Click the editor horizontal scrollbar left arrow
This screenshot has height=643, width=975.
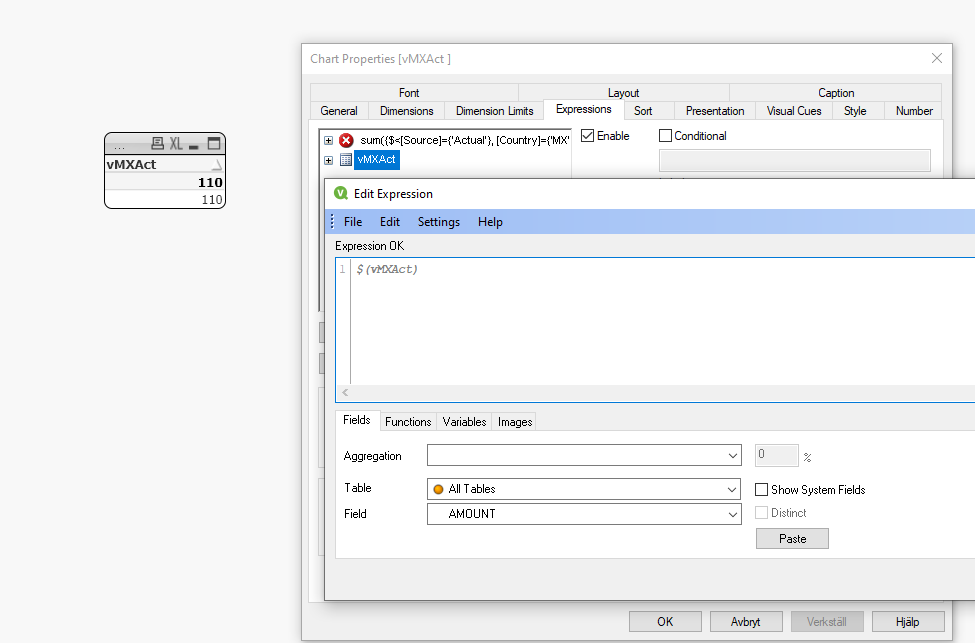click(345, 393)
